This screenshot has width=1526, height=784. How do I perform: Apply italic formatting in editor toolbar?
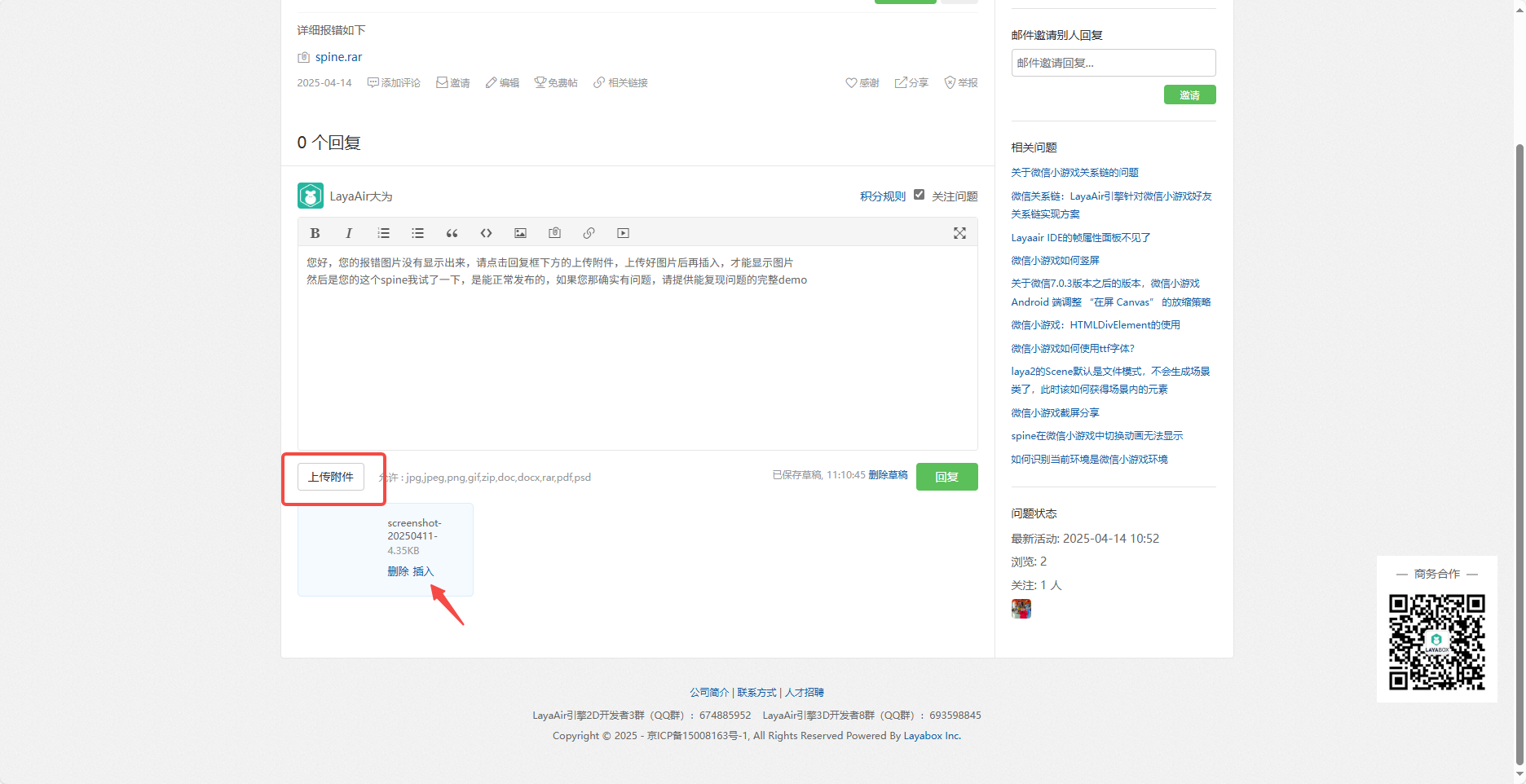(349, 233)
